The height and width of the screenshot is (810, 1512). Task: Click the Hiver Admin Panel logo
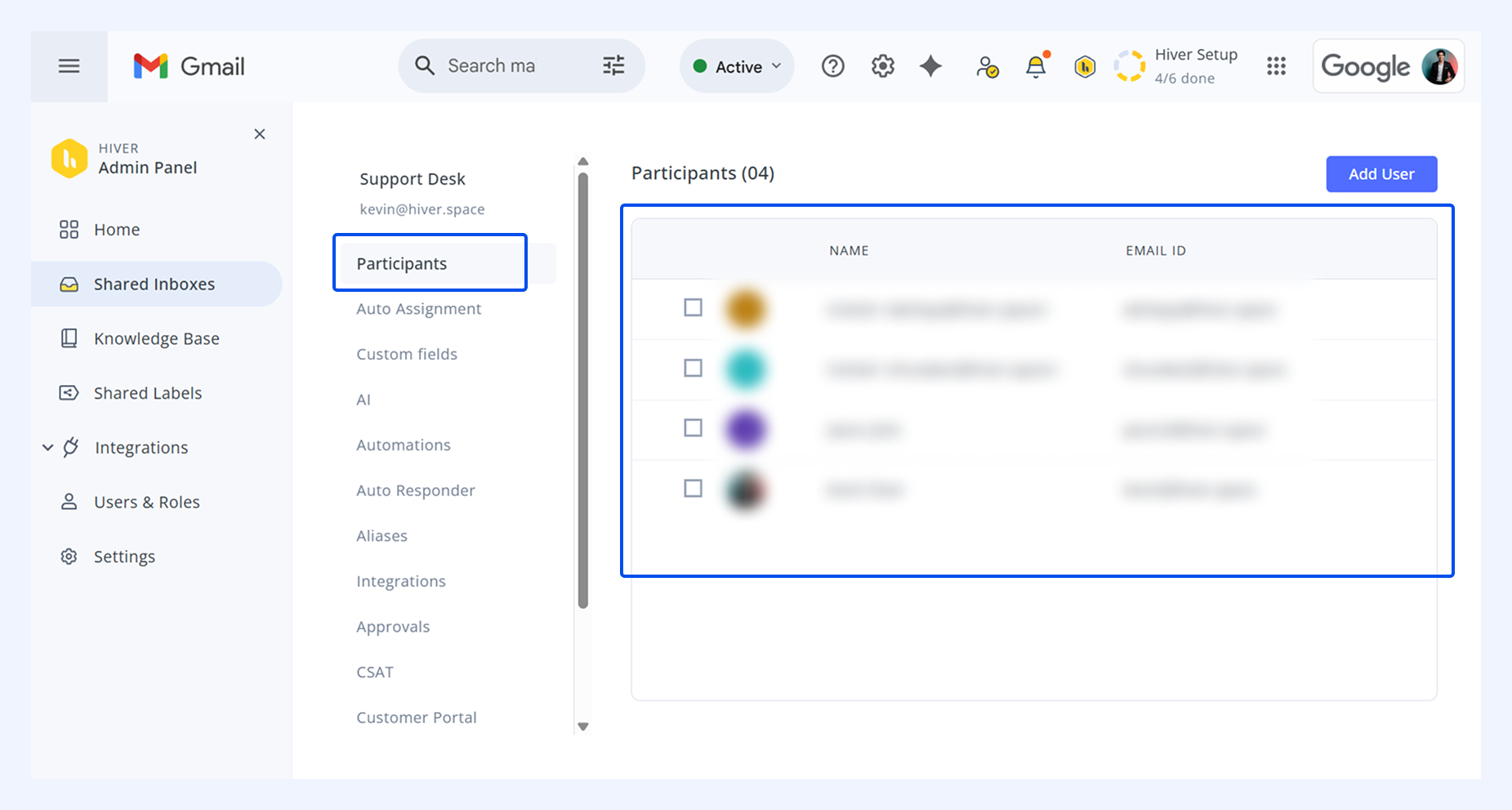[x=69, y=158]
